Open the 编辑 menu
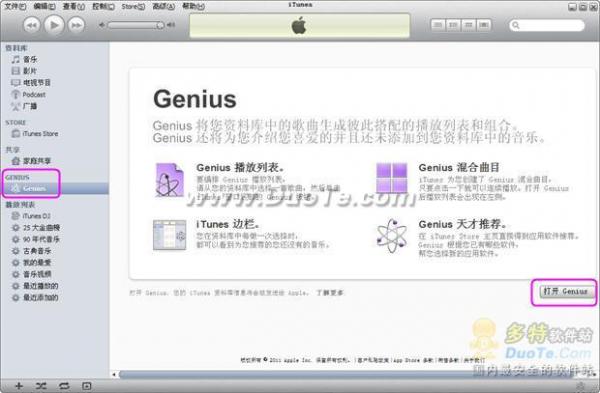Viewport: 600px width, 393px height. click(44, 6)
